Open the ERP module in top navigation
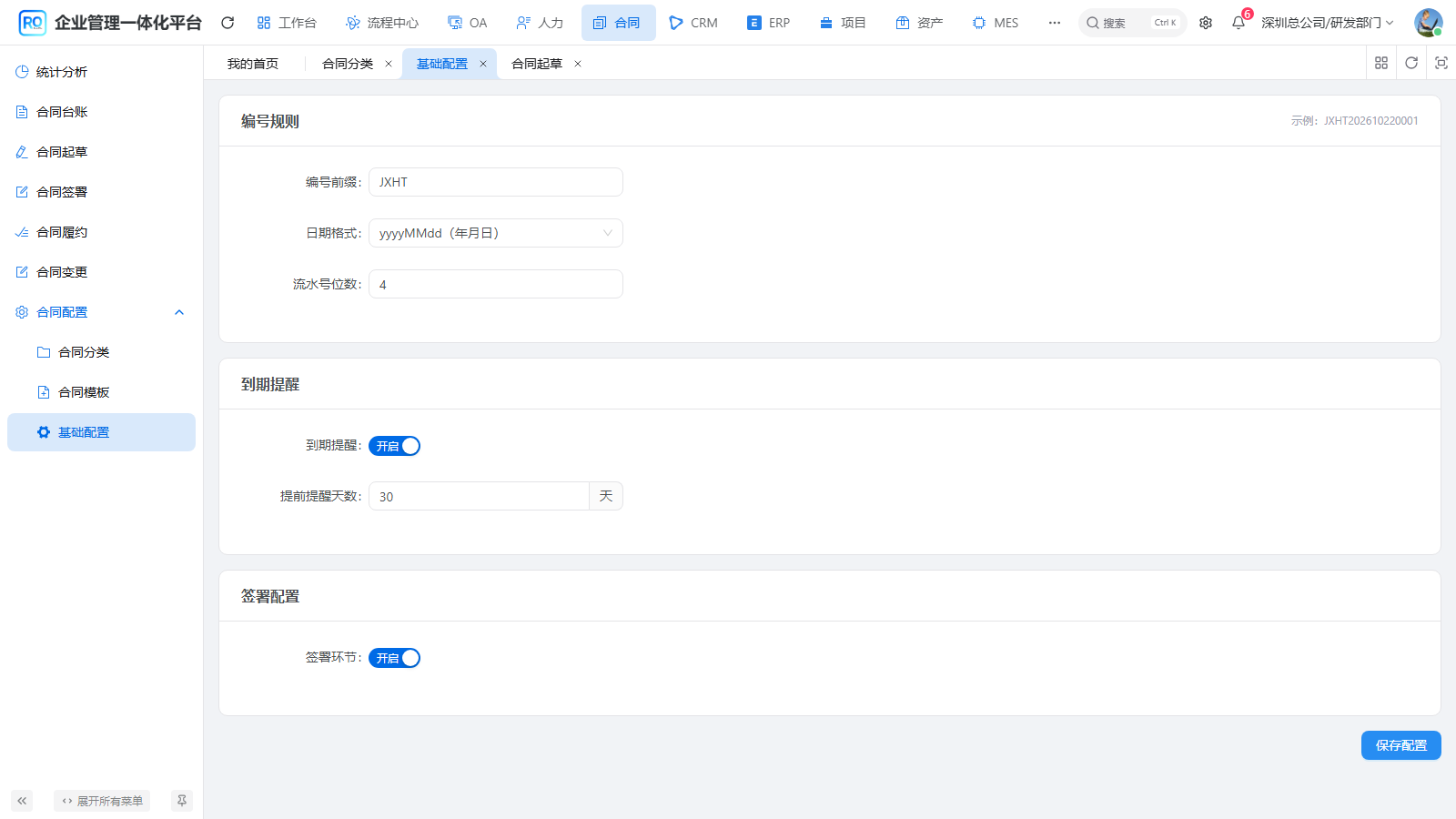Image resolution: width=1456 pixels, height=819 pixels. (x=769, y=23)
